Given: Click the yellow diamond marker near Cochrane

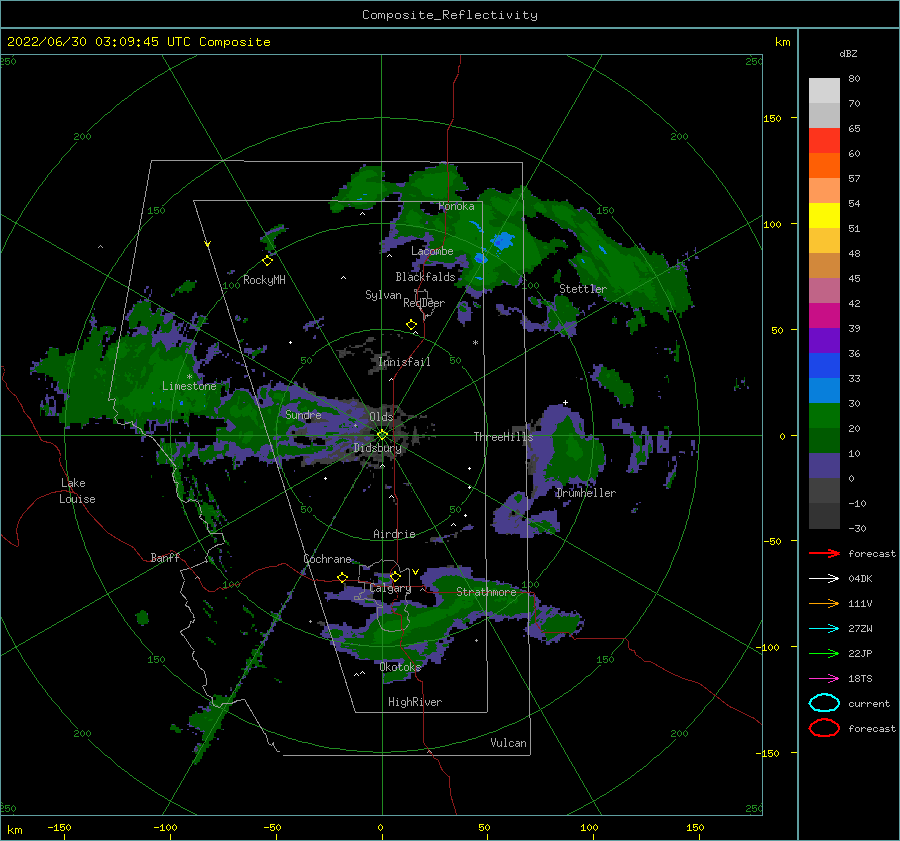Looking at the screenshot, I should coord(343,577).
